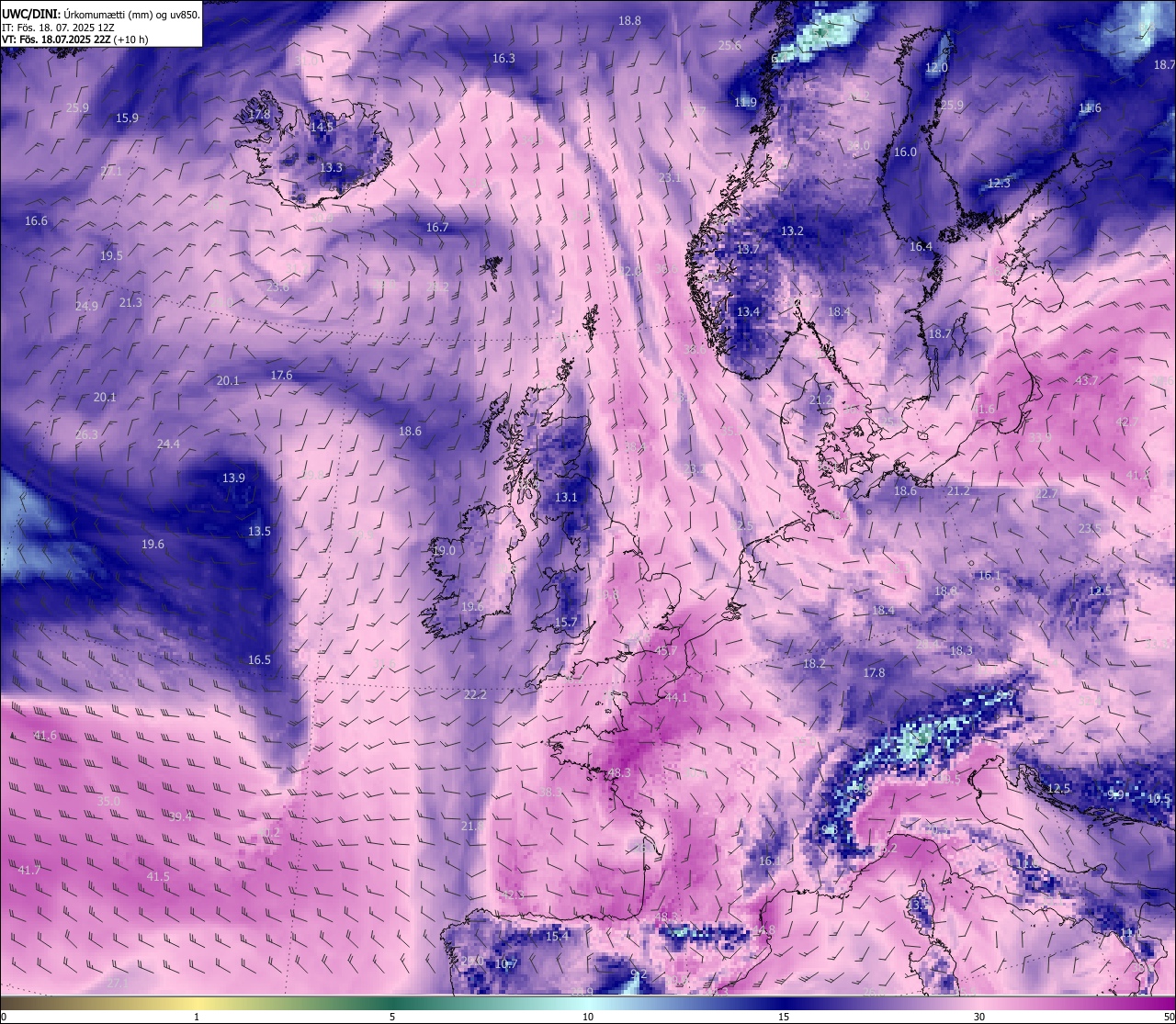Click the 16.5 value southwest of Ireland
This screenshot has height=1024, width=1176.
(259, 660)
